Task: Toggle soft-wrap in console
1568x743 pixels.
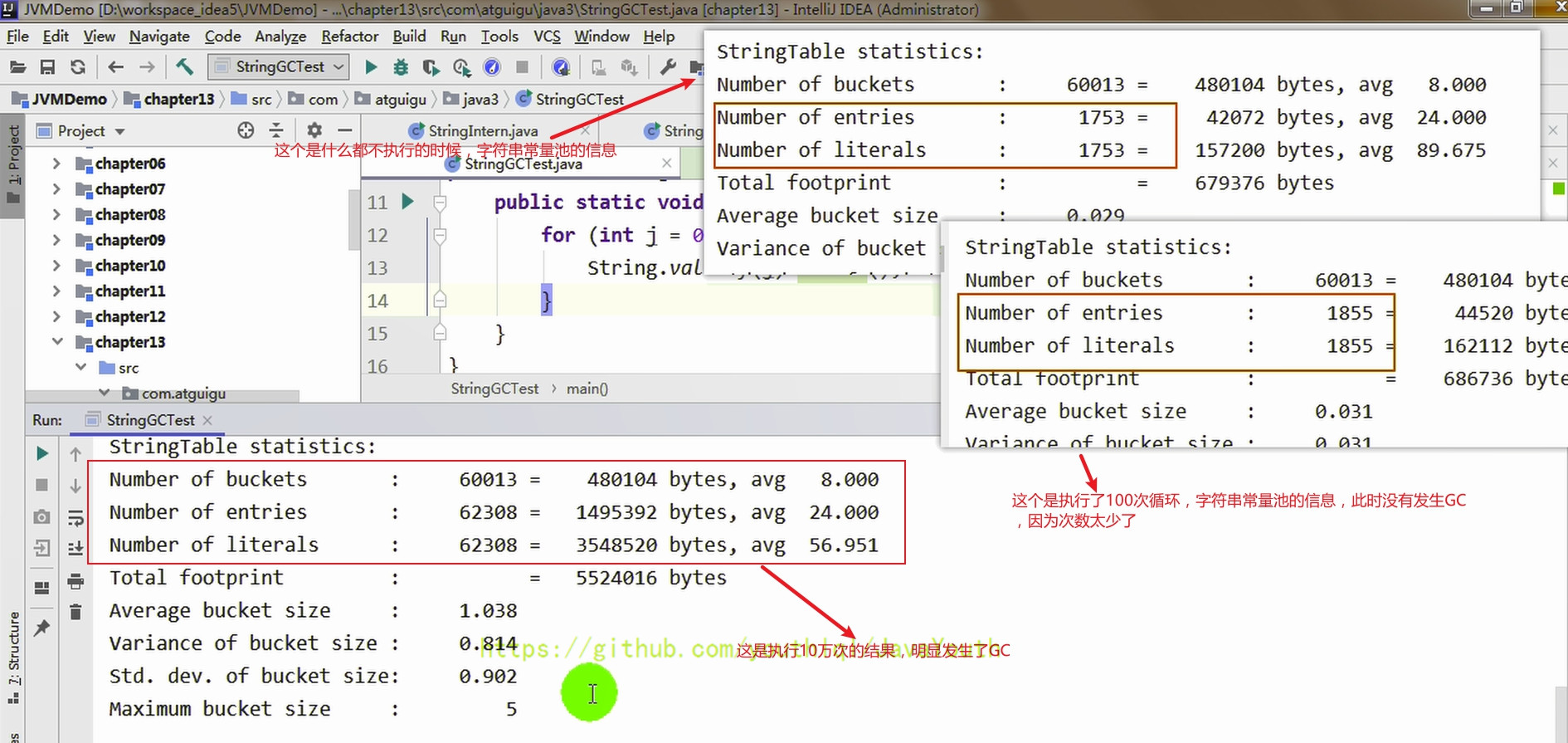Action: tap(75, 518)
